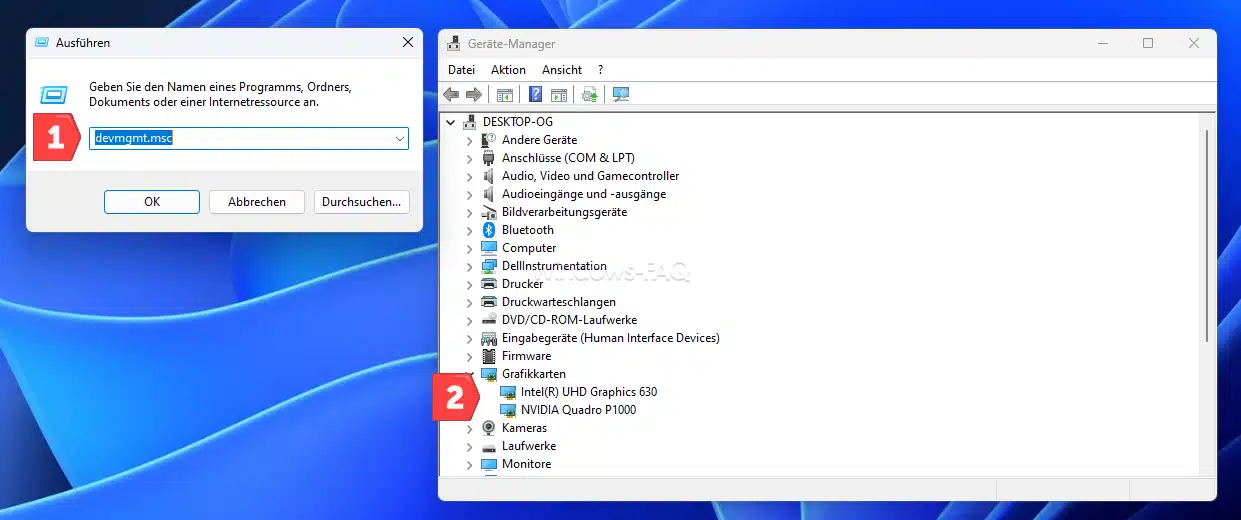Click the device tree vertical scrollbar
This screenshot has width=1241, height=520.
[1208, 235]
